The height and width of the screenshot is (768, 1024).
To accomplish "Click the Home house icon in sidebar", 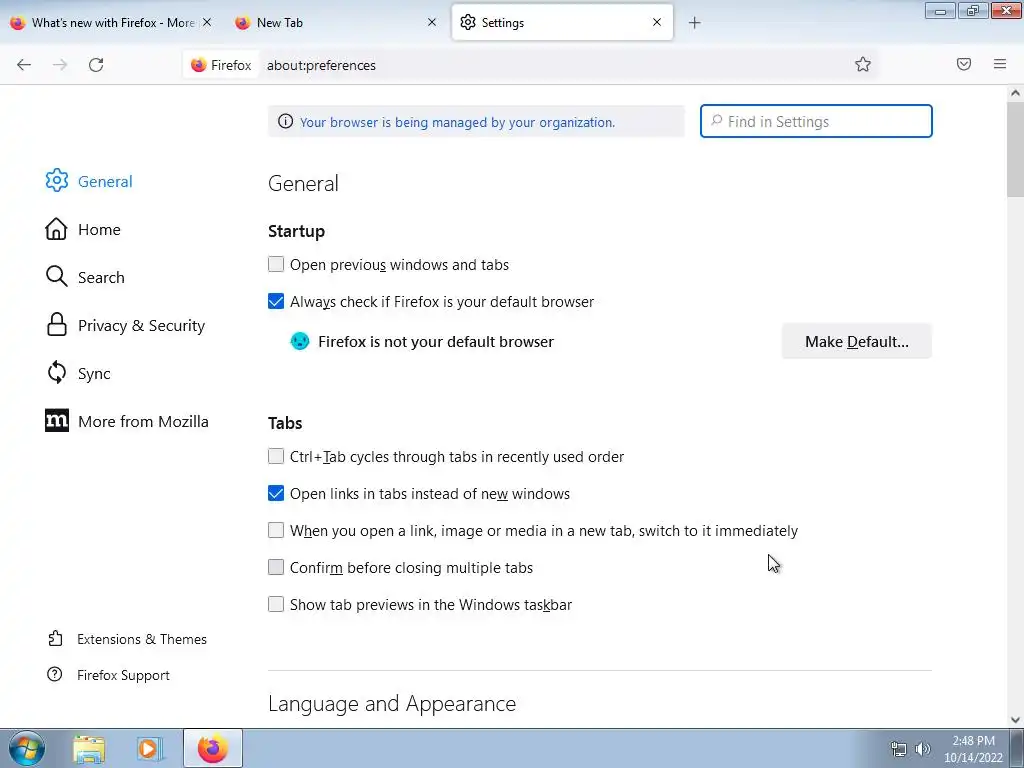I will point(56,229).
